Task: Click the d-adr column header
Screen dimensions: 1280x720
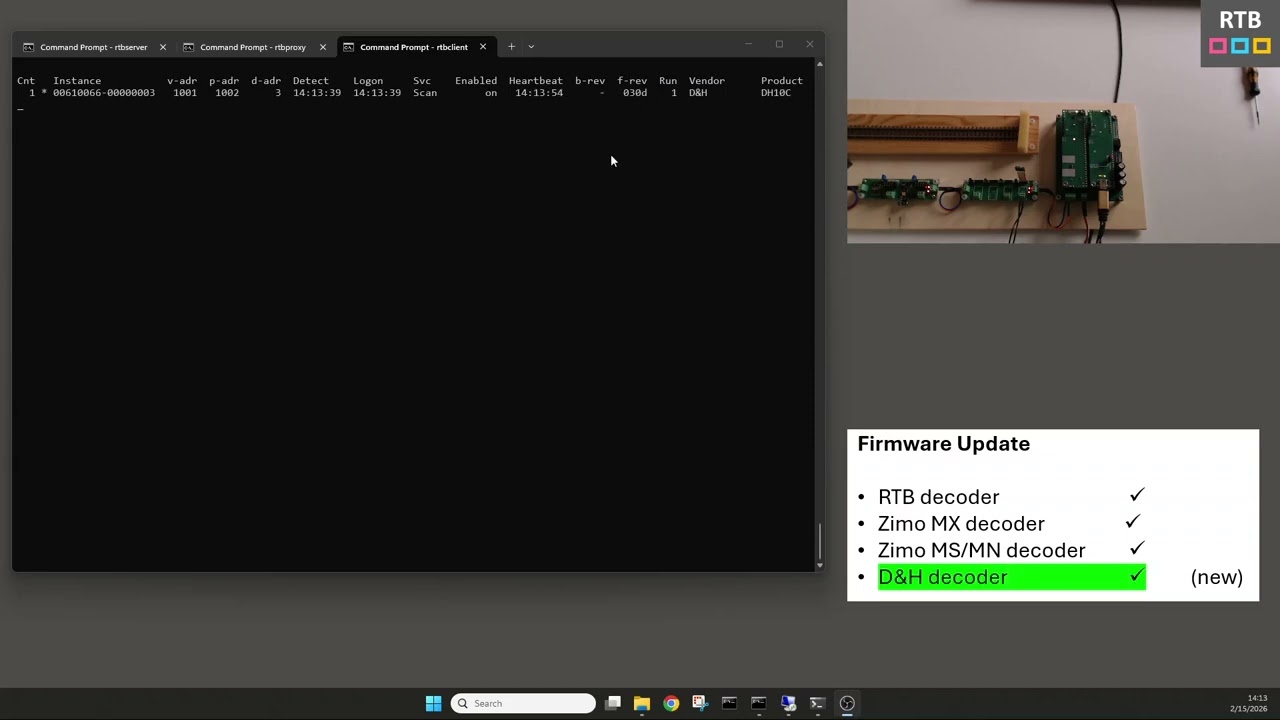Action: (266, 81)
